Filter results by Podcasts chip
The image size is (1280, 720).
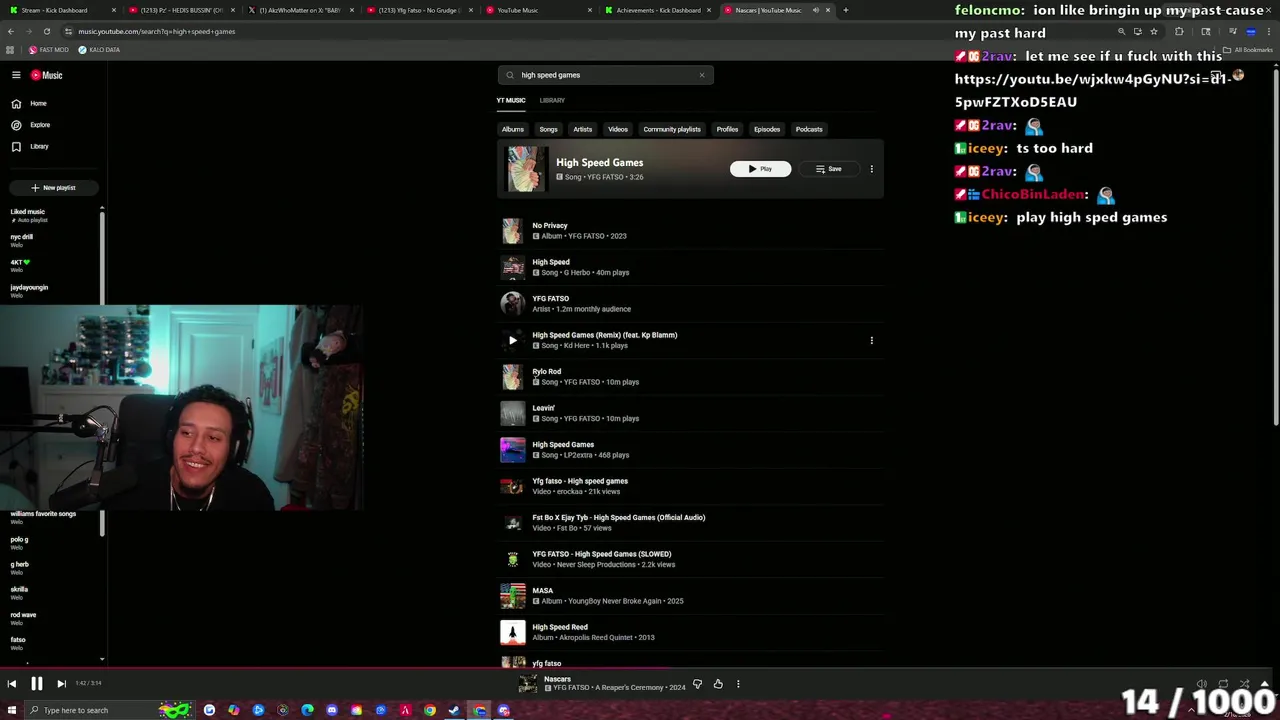pos(809,129)
